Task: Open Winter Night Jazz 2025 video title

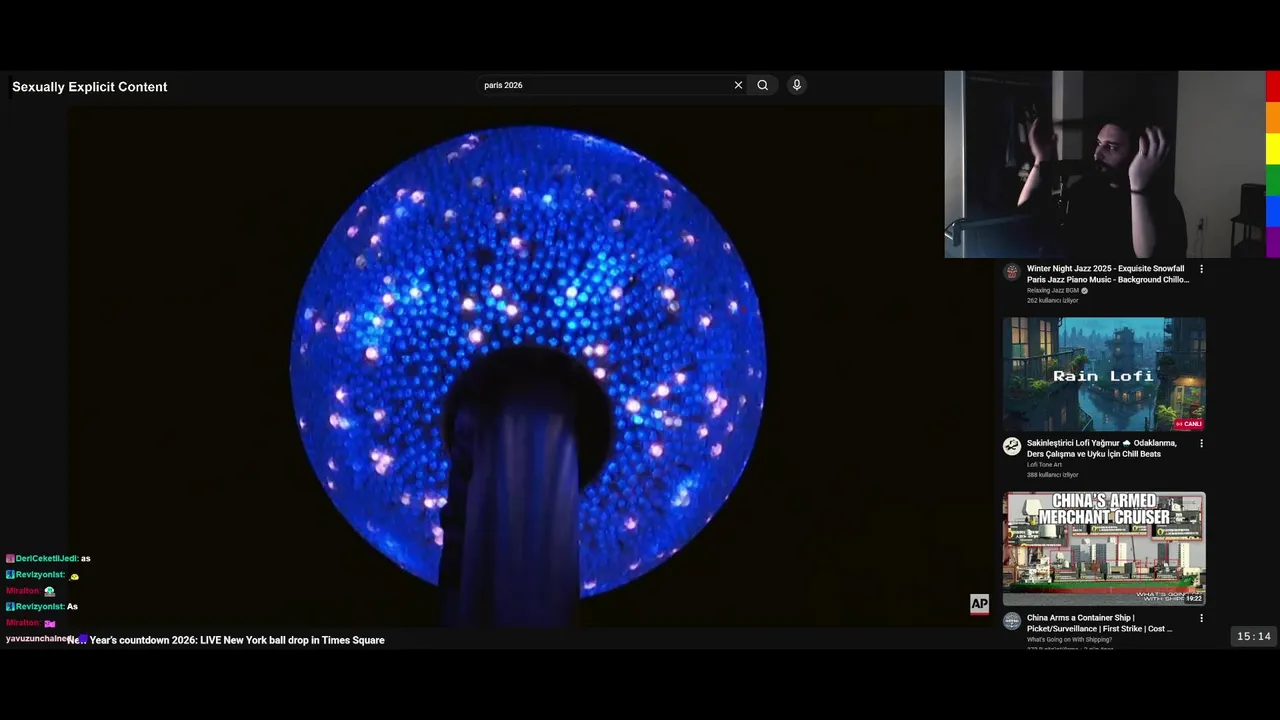Action: click(x=1107, y=274)
